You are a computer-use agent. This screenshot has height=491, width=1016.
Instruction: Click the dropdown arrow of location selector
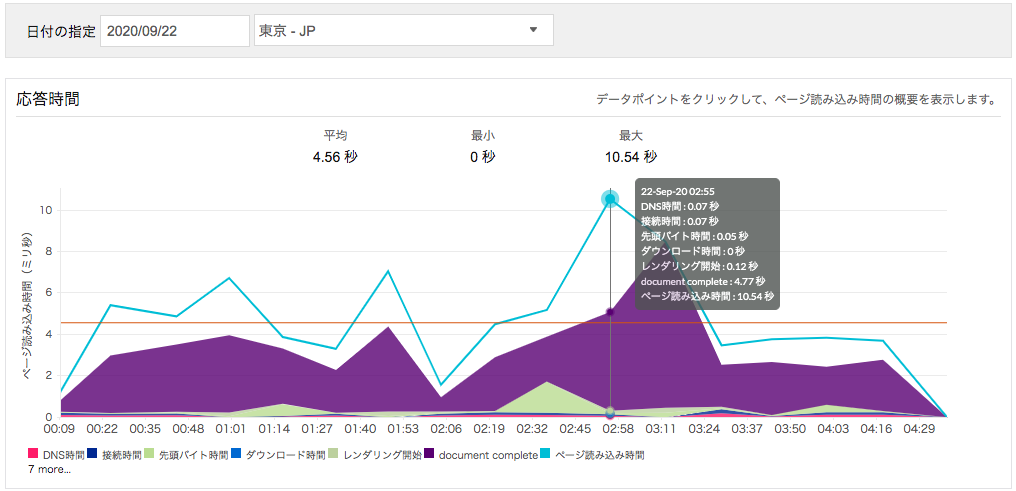click(533, 30)
